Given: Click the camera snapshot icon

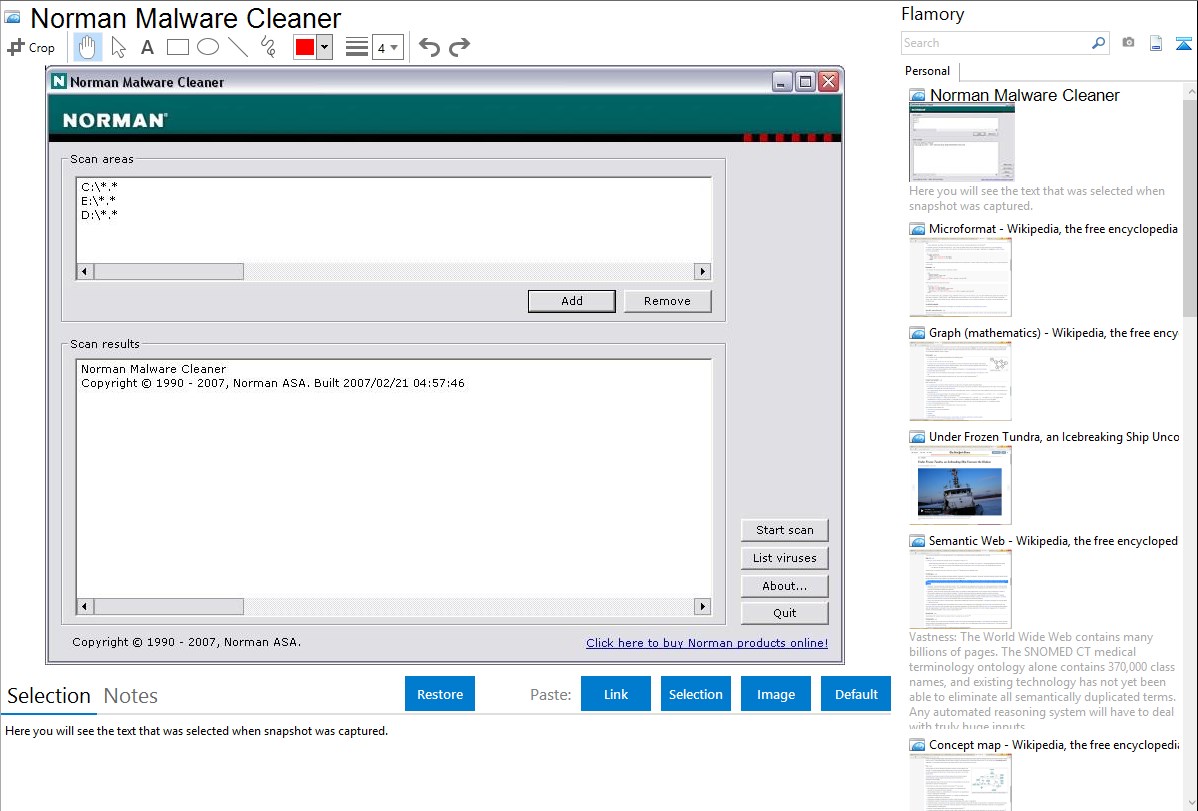Looking at the screenshot, I should 1128,43.
